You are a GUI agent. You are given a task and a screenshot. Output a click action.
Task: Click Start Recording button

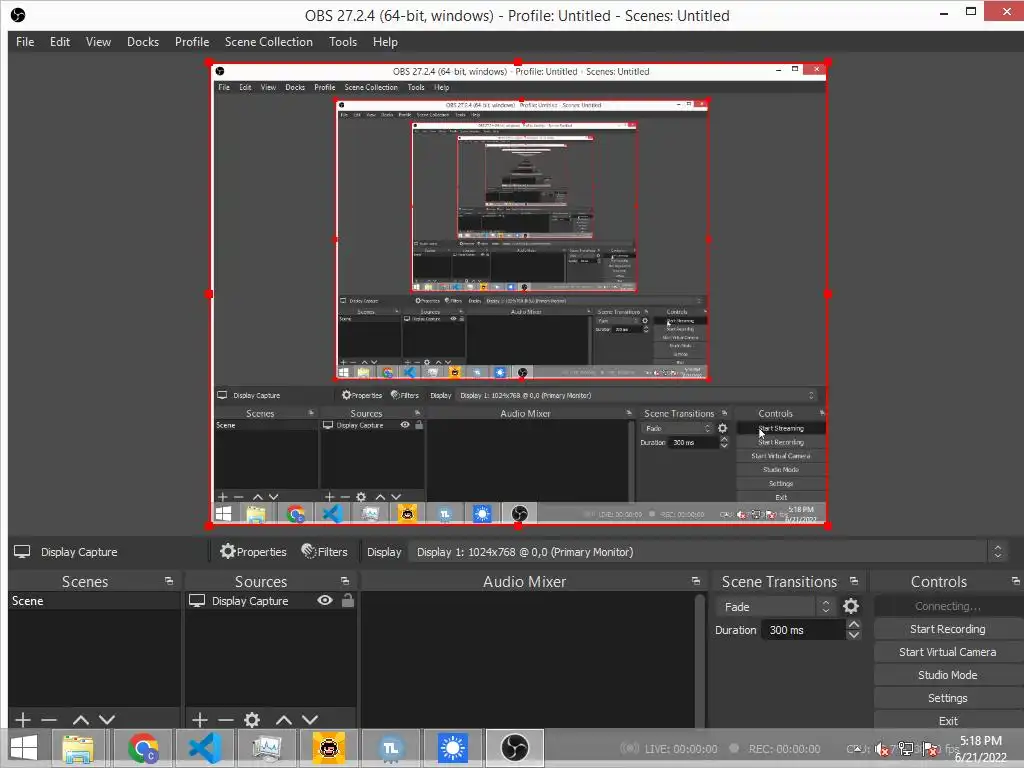point(947,629)
